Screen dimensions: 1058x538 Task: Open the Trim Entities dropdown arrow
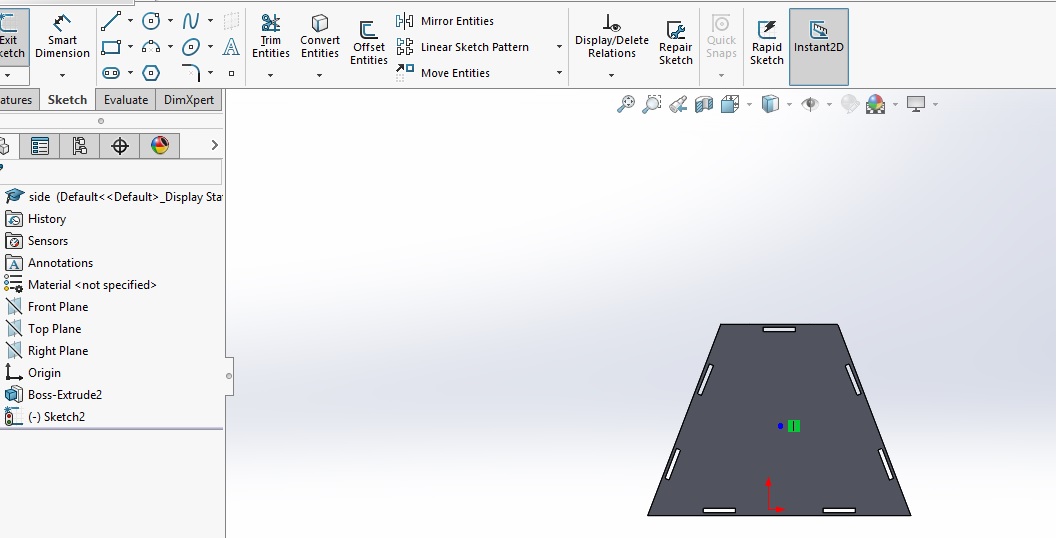point(271,75)
